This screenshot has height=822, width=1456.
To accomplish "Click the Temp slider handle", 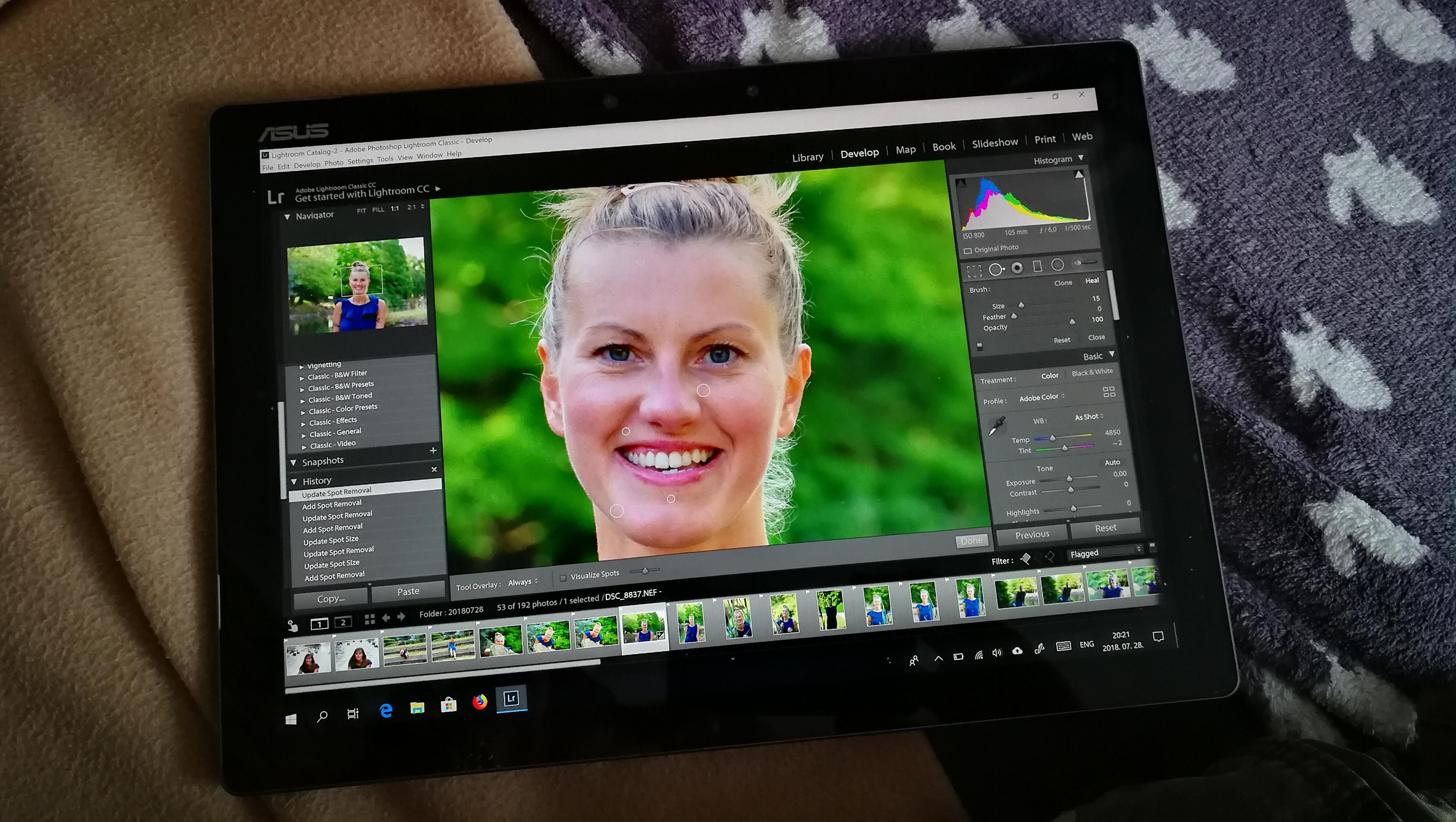I will click(1052, 438).
